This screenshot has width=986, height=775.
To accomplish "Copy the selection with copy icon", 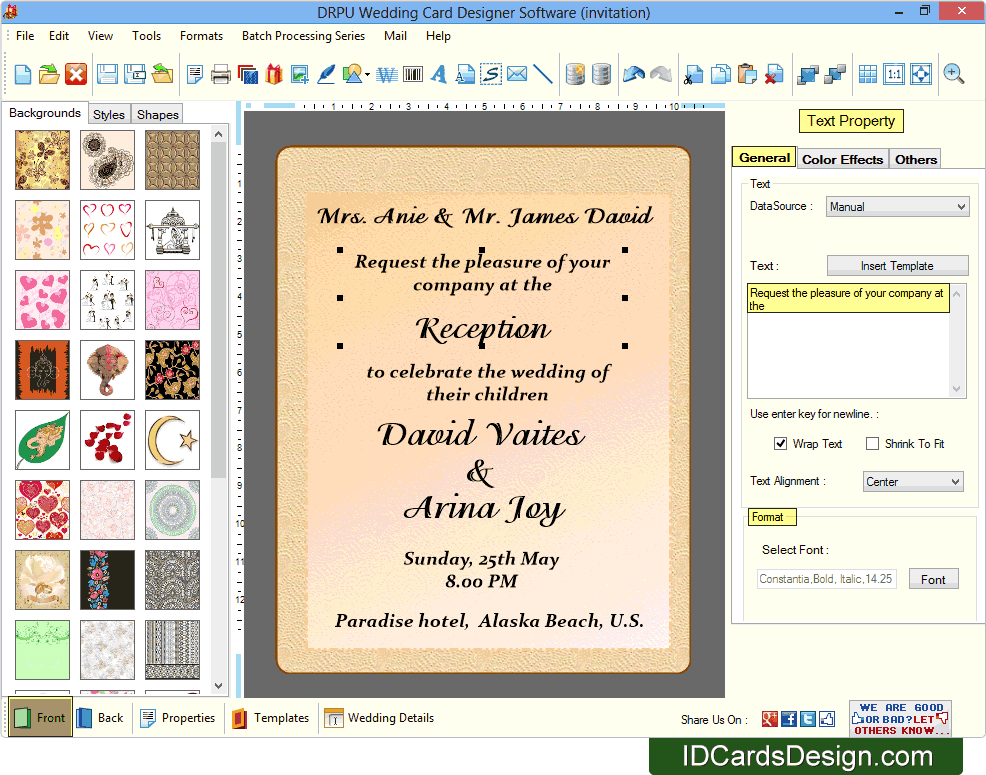I will point(721,74).
